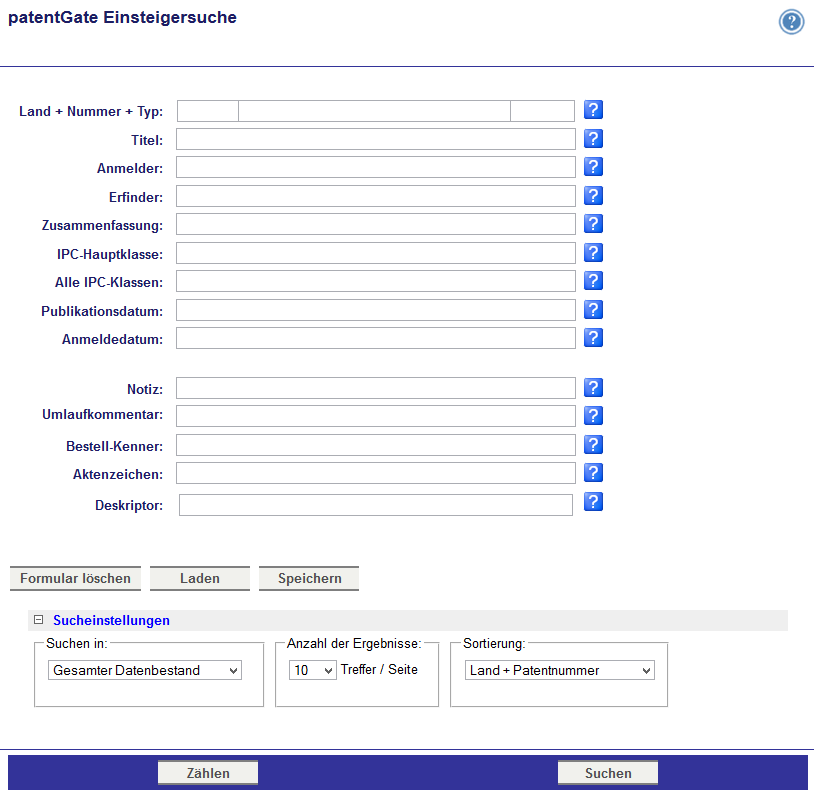This screenshot has height=796, width=814.
Task: Focus the Alle IPC-Klassen input field
Action: 376,281
